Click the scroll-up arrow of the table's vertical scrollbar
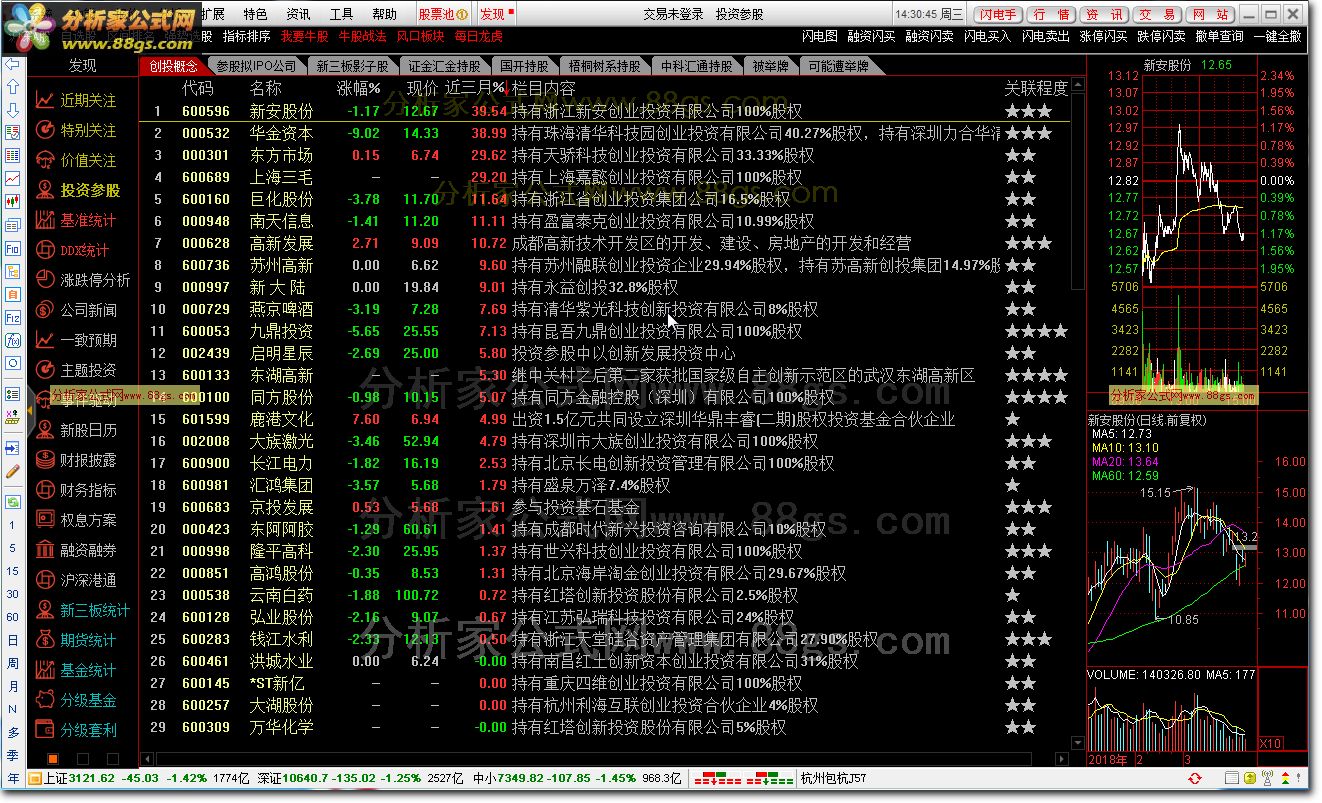This screenshot has height=803, width=1322. [x=1077, y=88]
